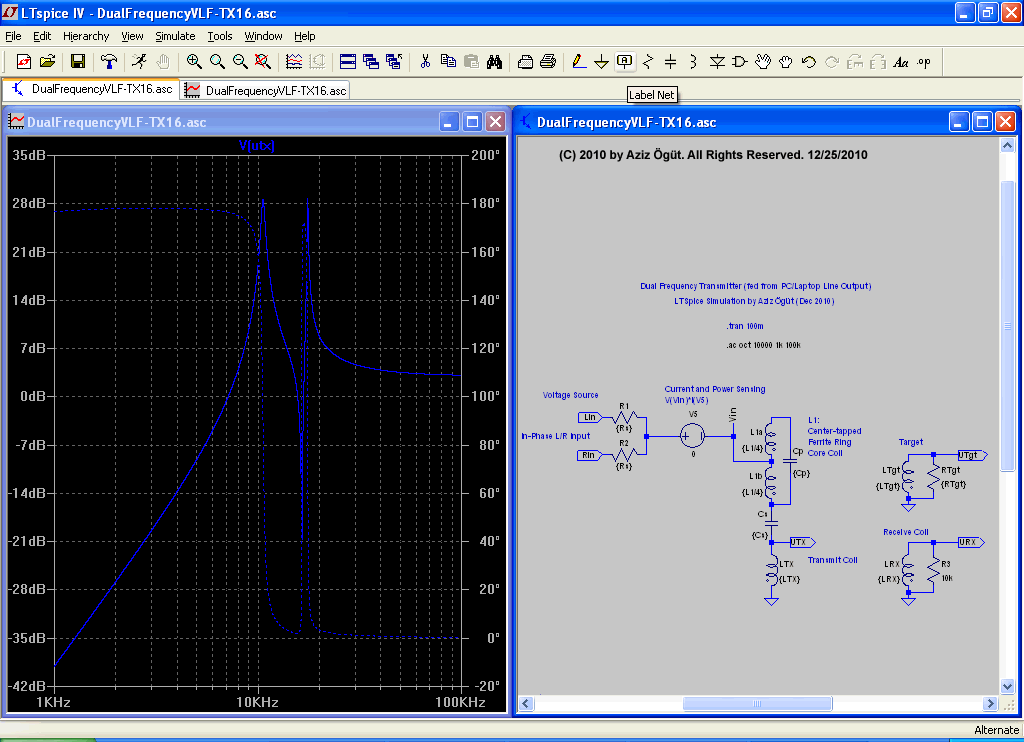The height and width of the screenshot is (742, 1024).
Task: Click the Tile Windows toolbar icon
Action: (x=348, y=62)
